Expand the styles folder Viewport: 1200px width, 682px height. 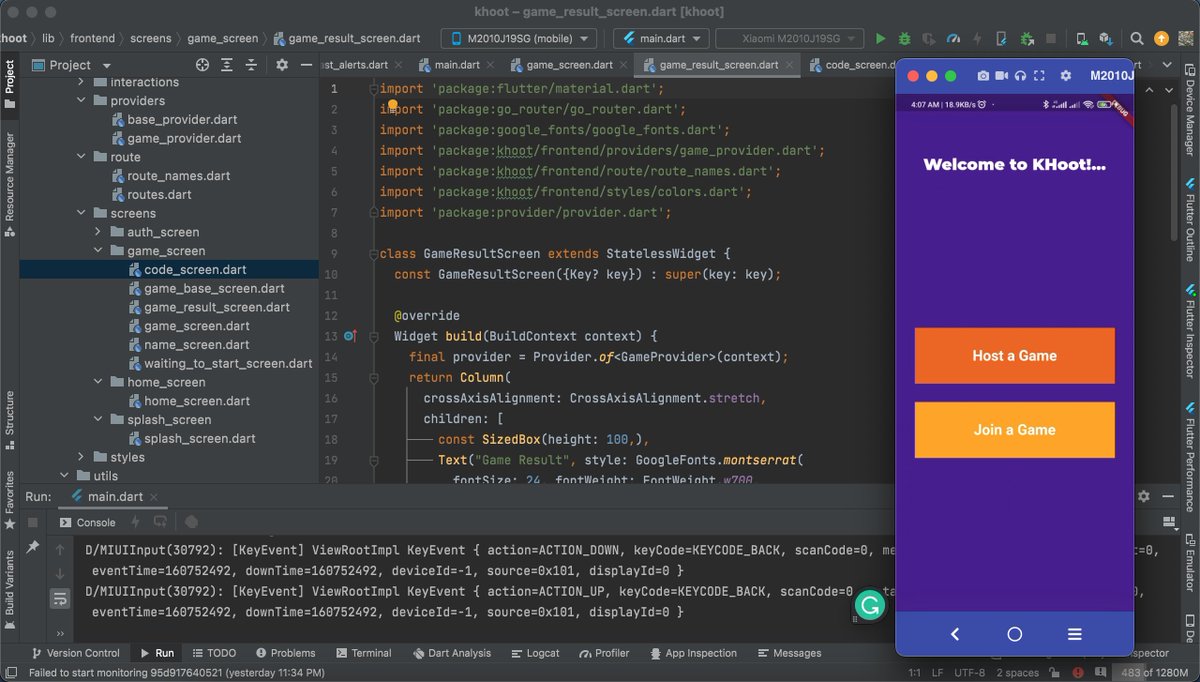(82, 457)
